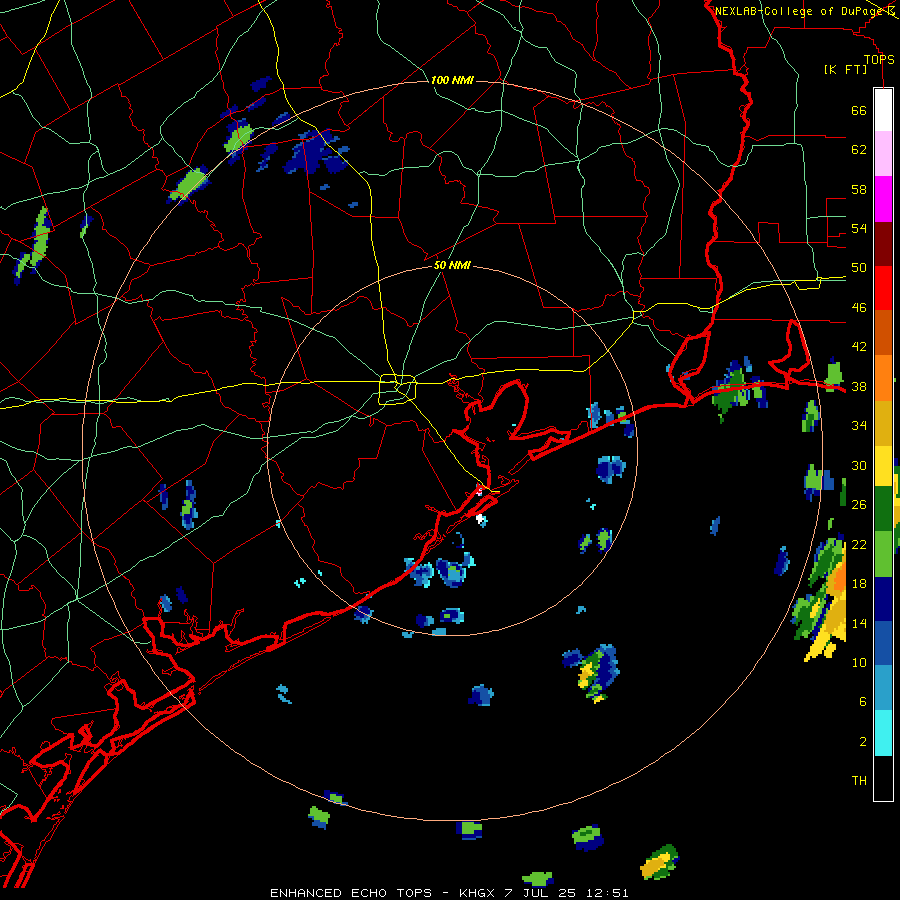This screenshot has width=900, height=900.
Task: Click the legend value '22'
Action: pyautogui.click(x=859, y=544)
